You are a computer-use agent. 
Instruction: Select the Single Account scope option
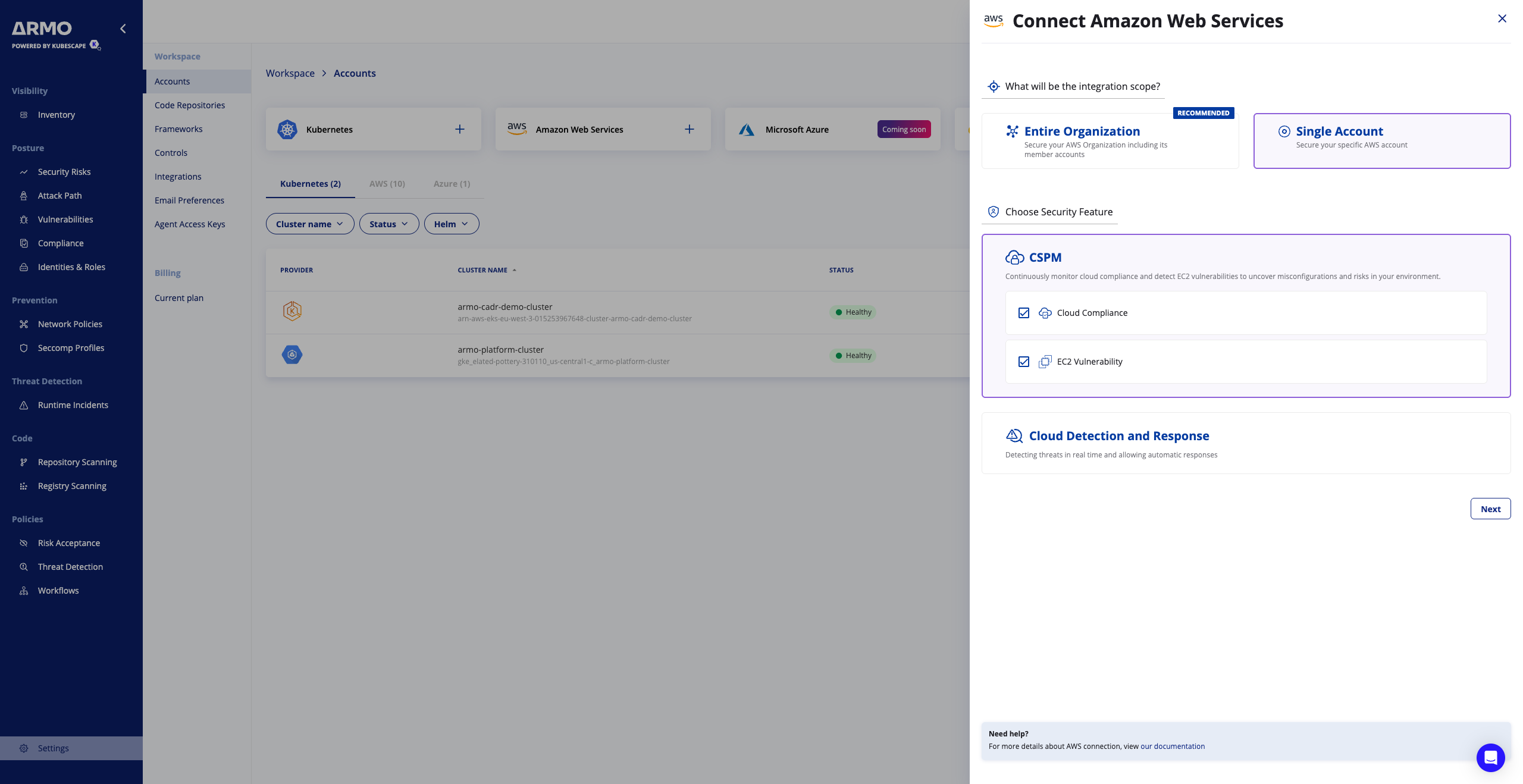[1381, 141]
